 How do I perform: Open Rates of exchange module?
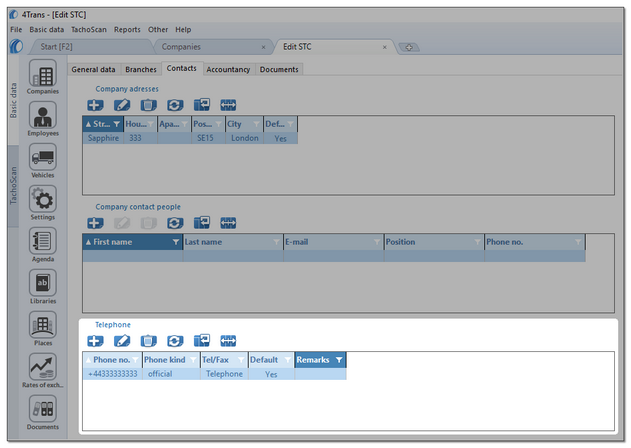(43, 370)
